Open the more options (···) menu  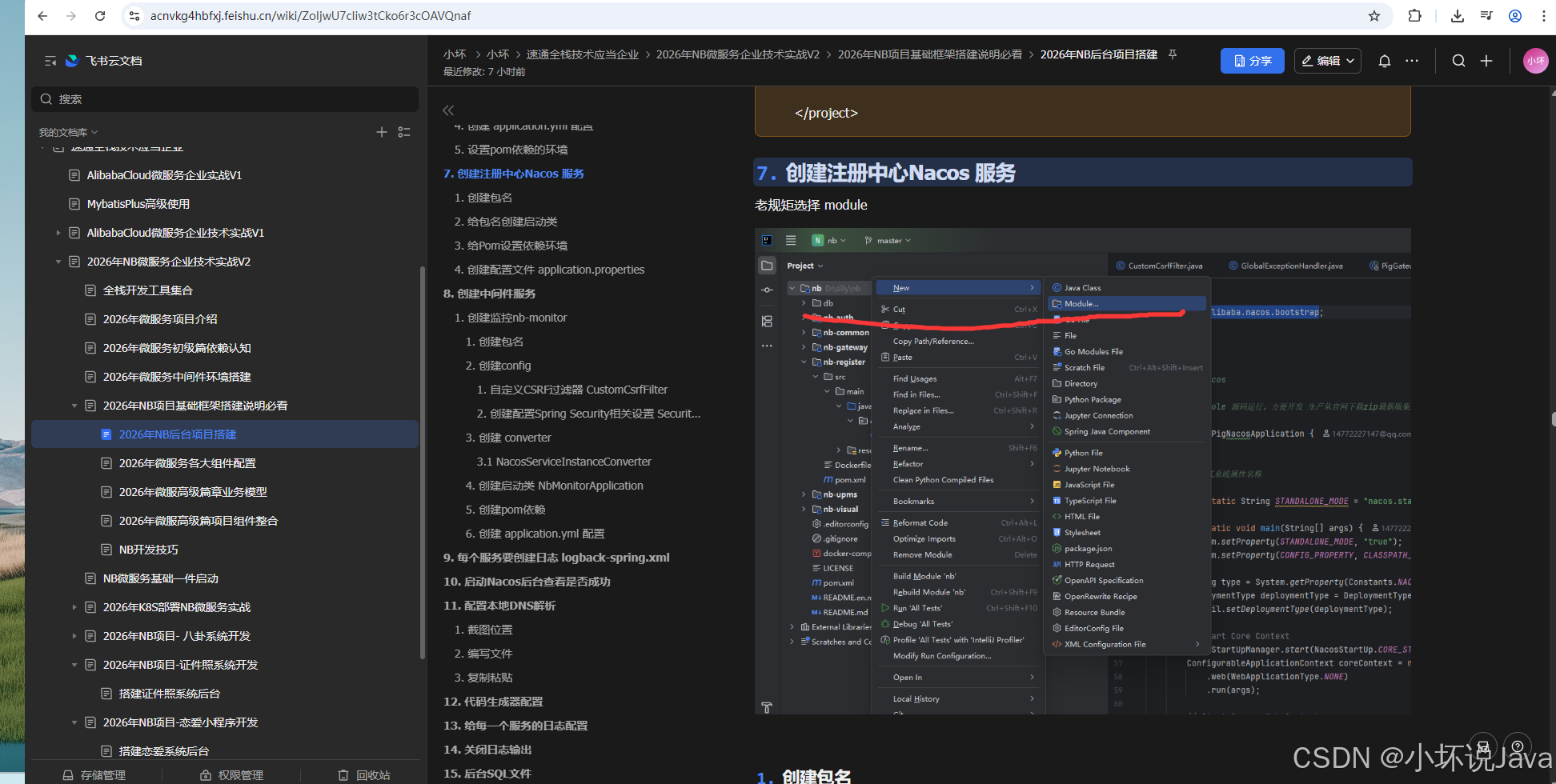click(x=1412, y=60)
